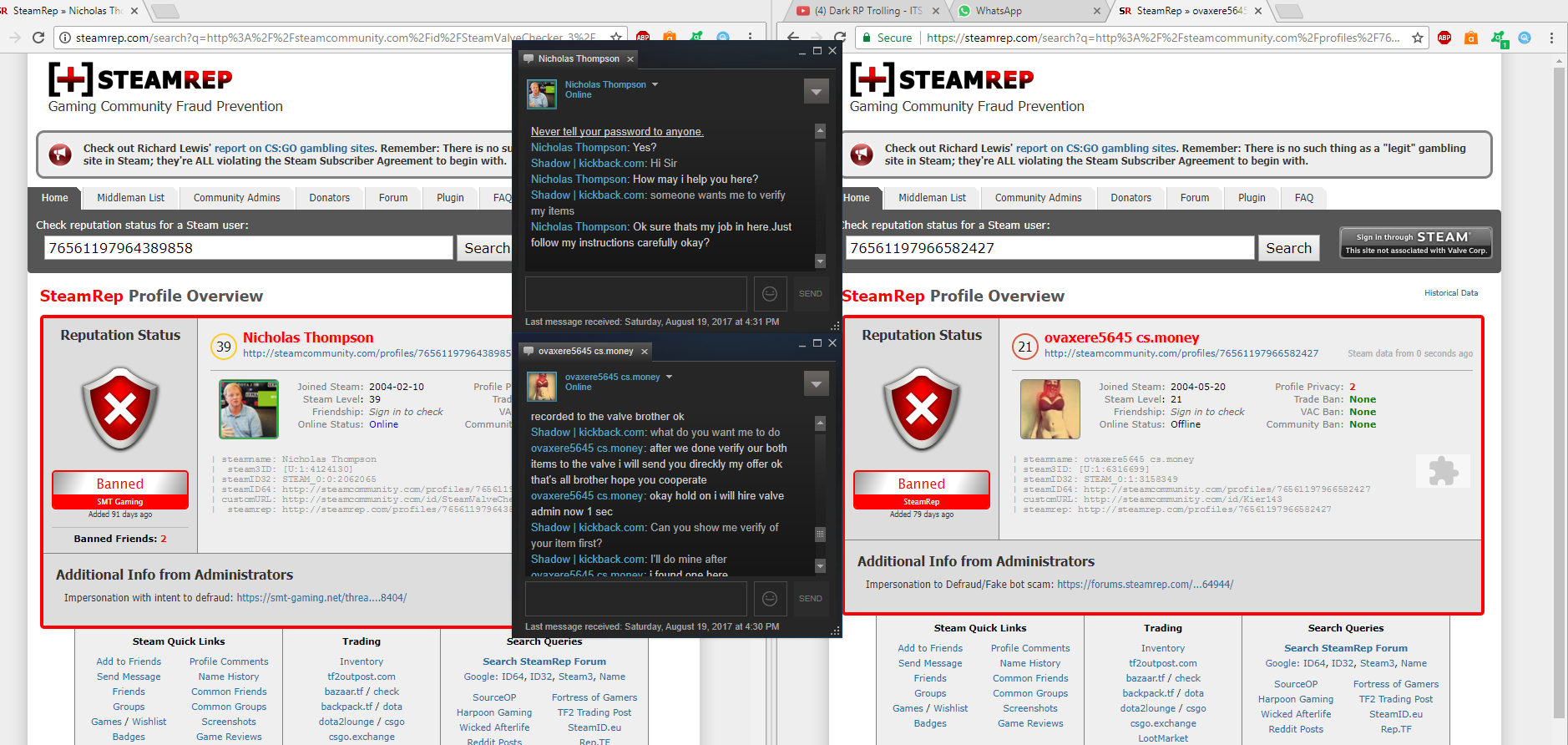Open Middleman List tab in right window
Image resolution: width=1568 pixels, height=745 pixels.
932,198
